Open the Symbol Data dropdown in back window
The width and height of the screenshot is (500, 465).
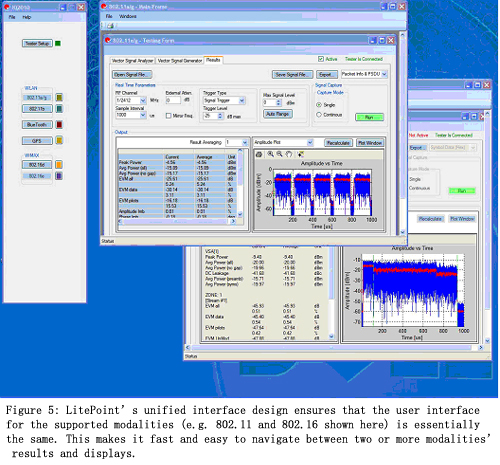[x=473, y=147]
